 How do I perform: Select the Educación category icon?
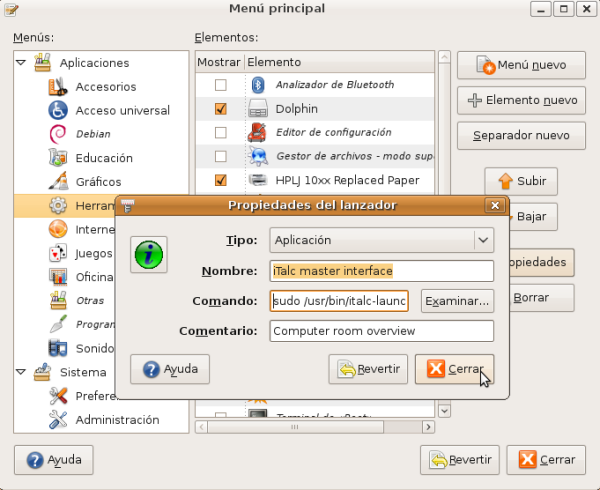(x=58, y=158)
